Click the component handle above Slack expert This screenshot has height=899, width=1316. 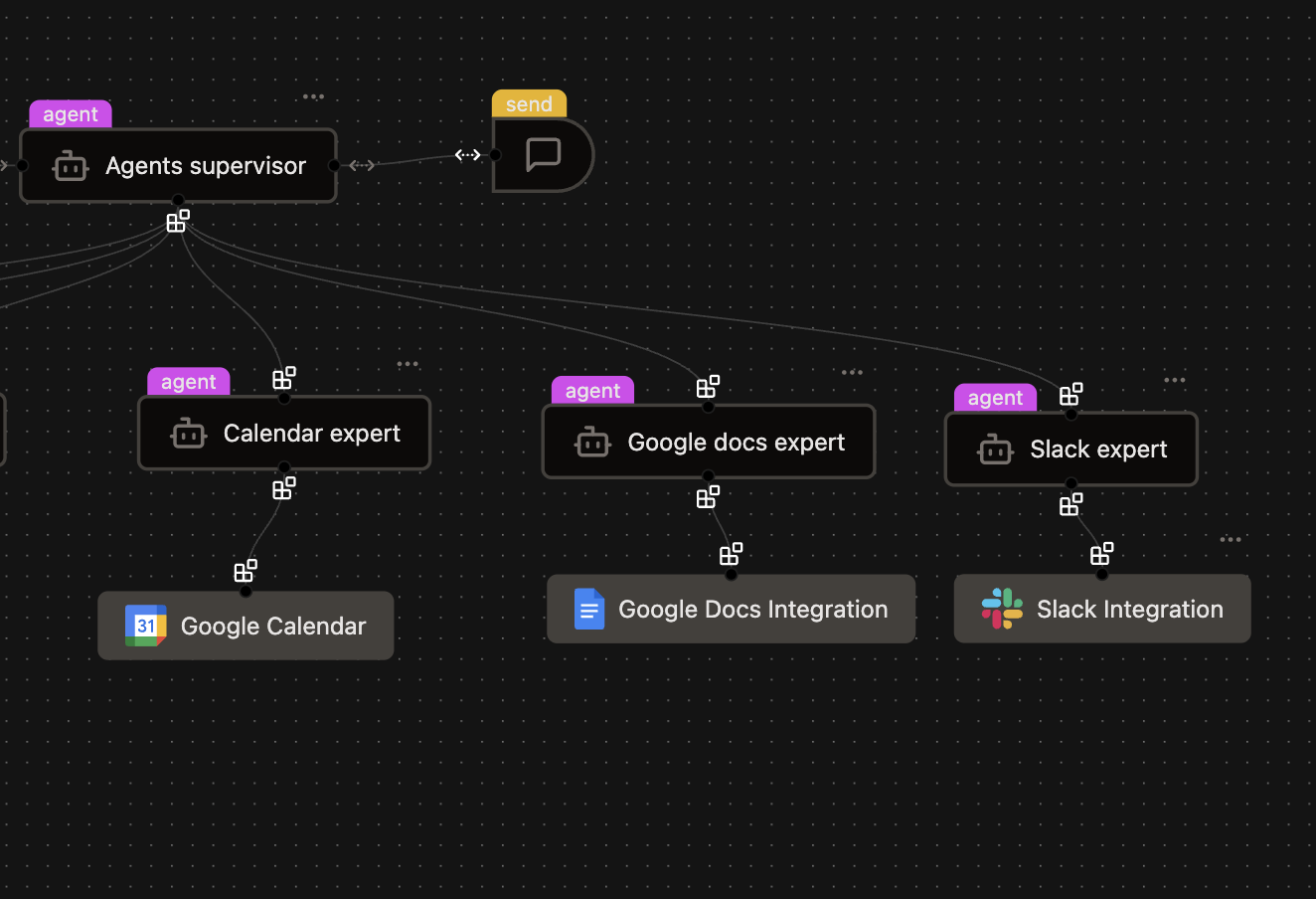click(x=1070, y=394)
